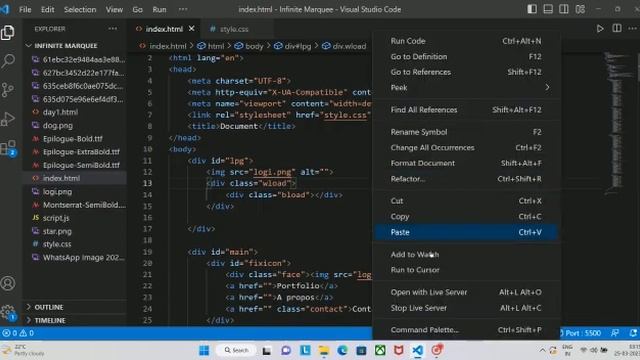Open Edit menu

(x=47, y=9)
